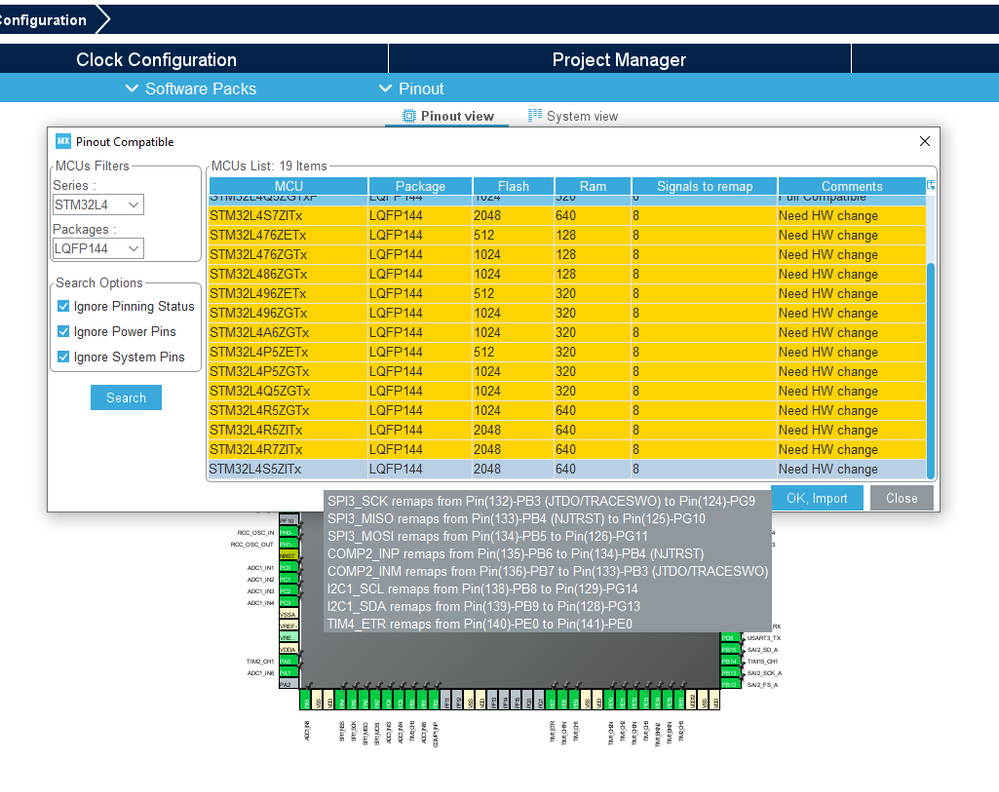
Task: Click the gray PA2 pin on chip
Action: point(289,684)
